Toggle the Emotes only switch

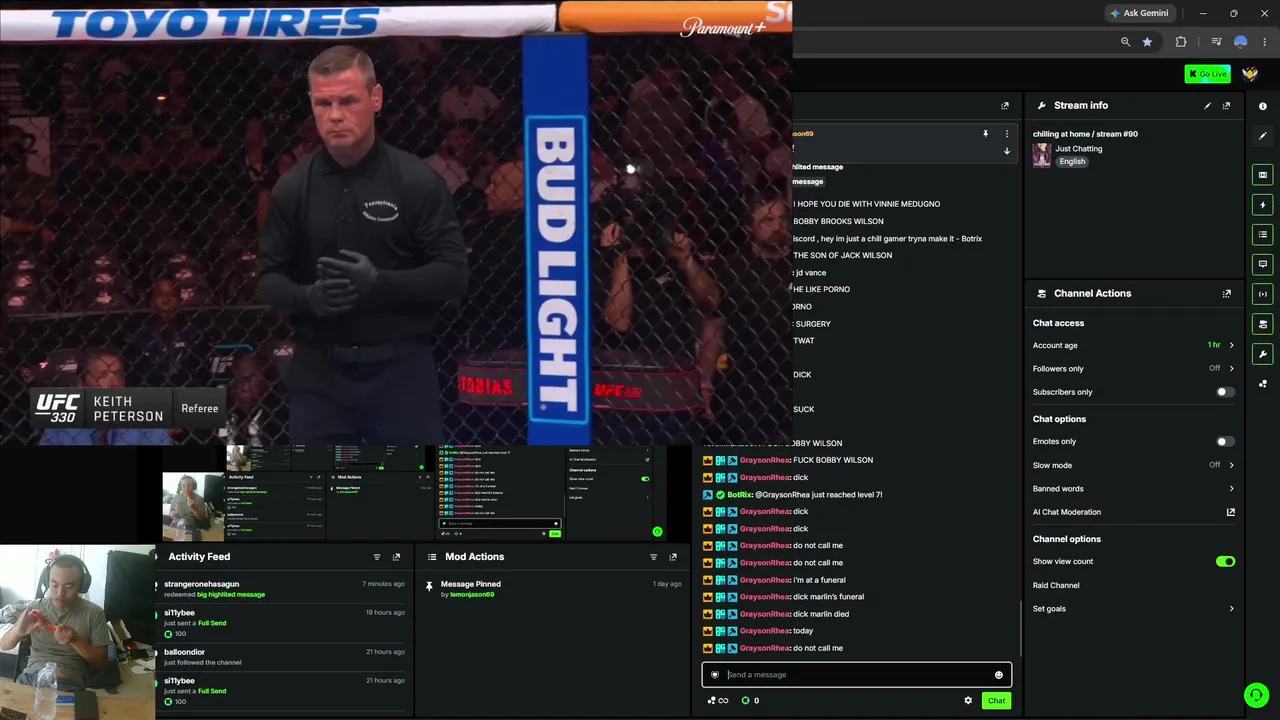click(1224, 442)
